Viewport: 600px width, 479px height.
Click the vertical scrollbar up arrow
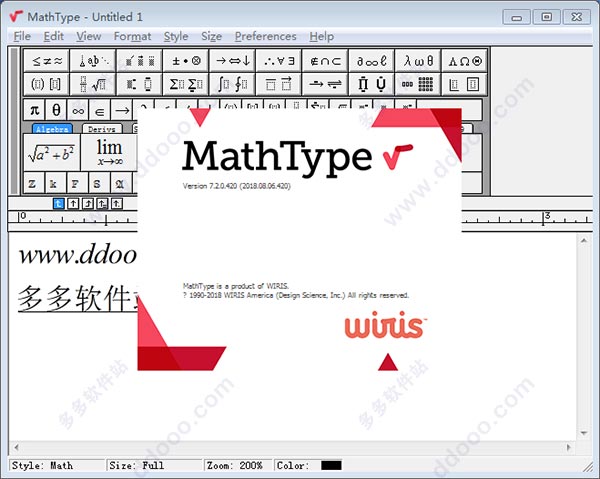[x=584, y=240]
